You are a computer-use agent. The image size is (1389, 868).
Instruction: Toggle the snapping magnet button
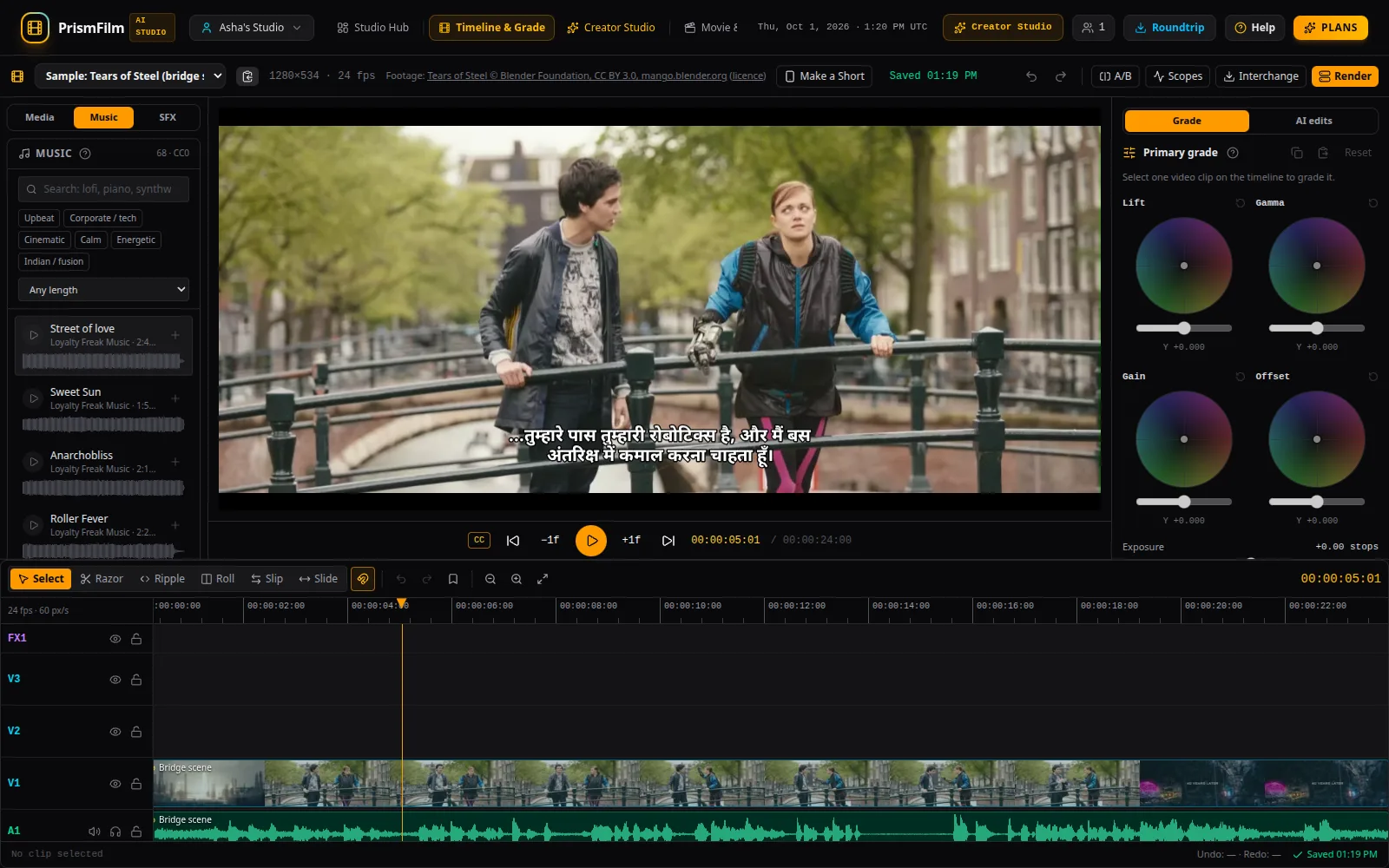click(x=363, y=579)
